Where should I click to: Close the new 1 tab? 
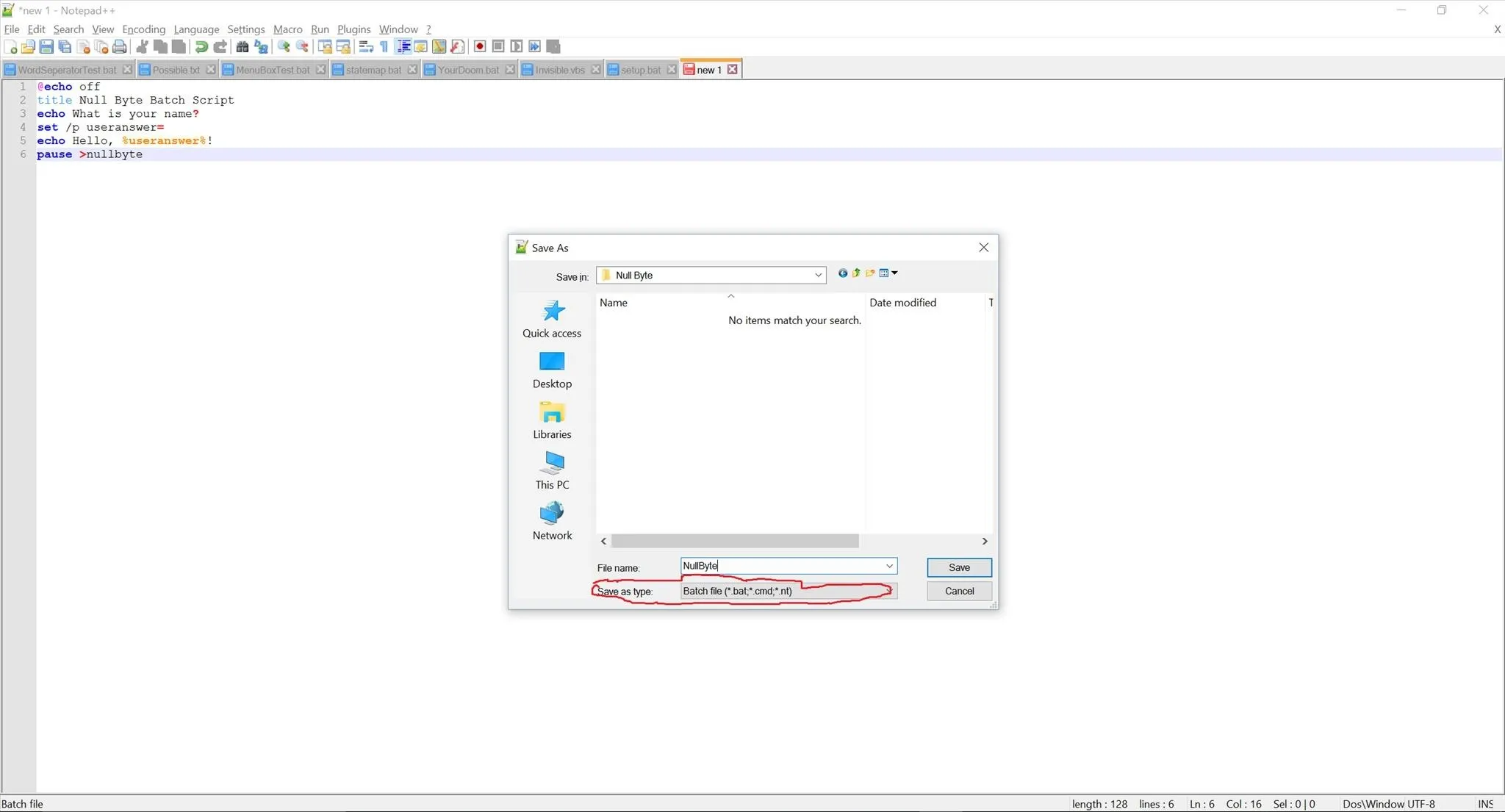click(x=733, y=70)
